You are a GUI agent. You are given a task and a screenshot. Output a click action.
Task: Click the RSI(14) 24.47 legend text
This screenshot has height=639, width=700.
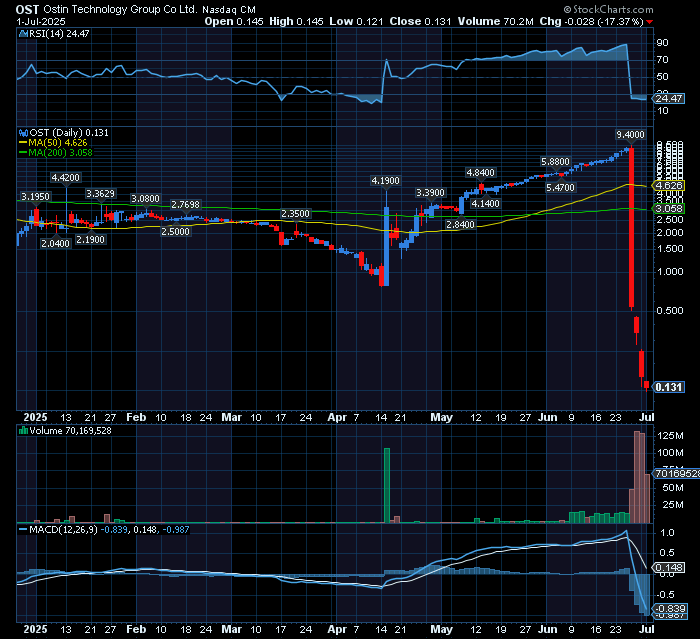click(59, 33)
